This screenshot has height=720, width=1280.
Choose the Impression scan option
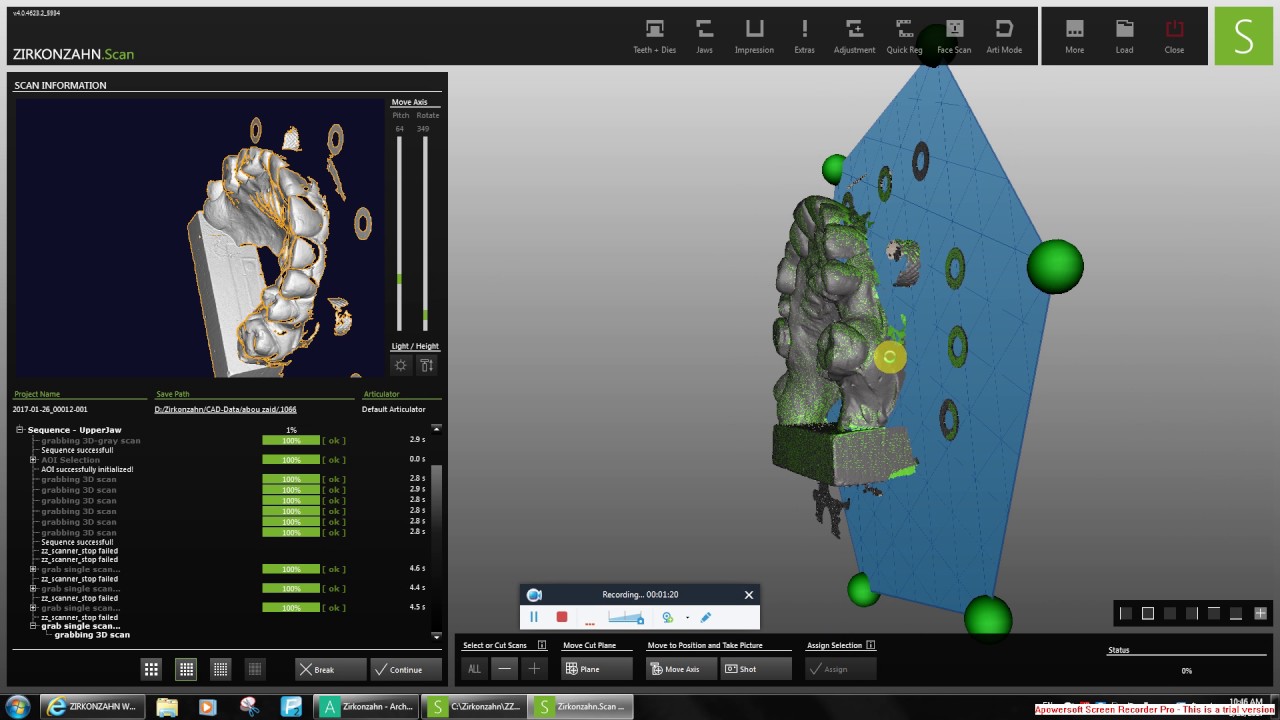[x=754, y=36]
